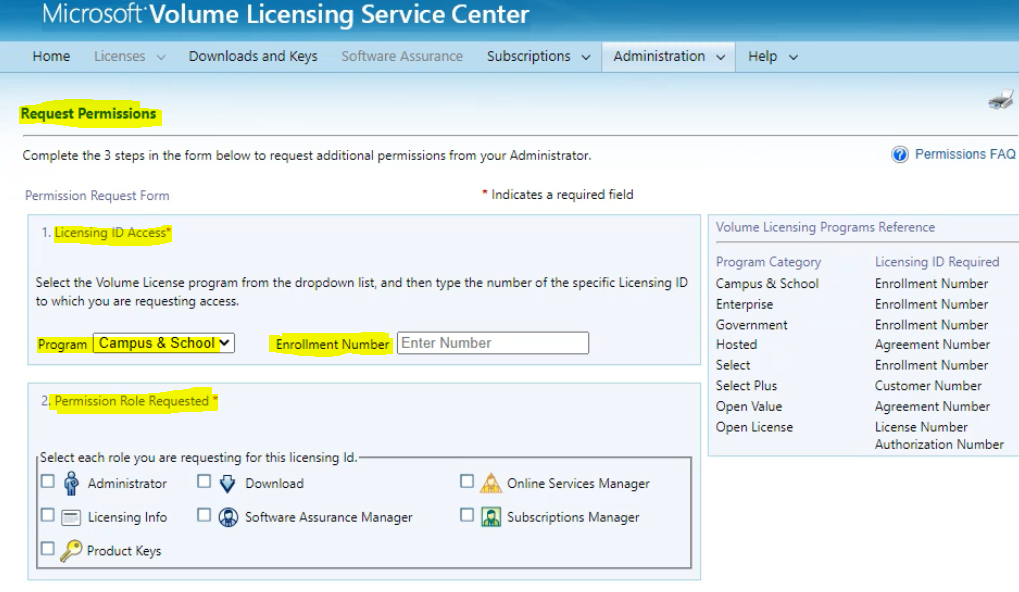The width and height of the screenshot is (1019, 592).
Task: Click the Subscriptions Manager icon
Action: pyautogui.click(x=491, y=517)
